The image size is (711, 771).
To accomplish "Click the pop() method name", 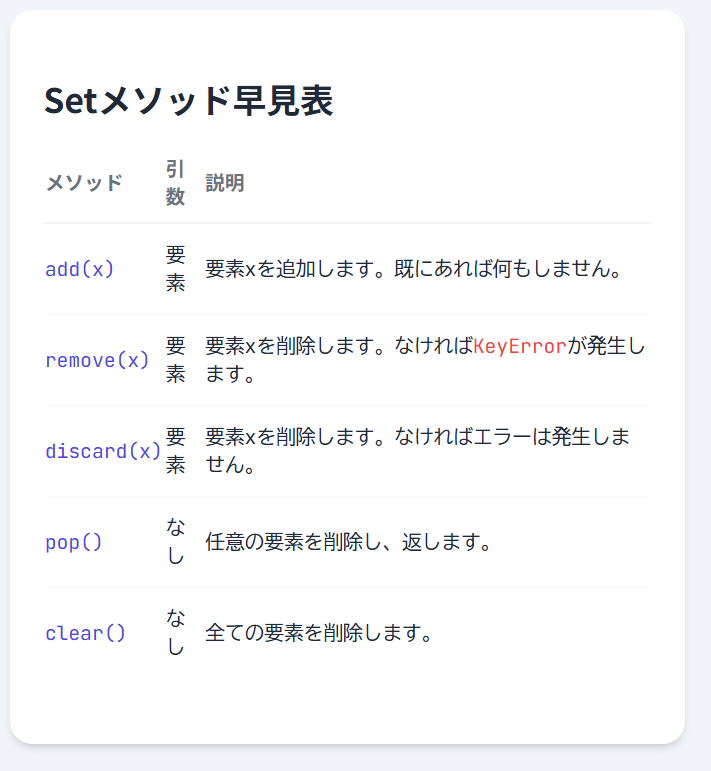I will tap(74, 542).
